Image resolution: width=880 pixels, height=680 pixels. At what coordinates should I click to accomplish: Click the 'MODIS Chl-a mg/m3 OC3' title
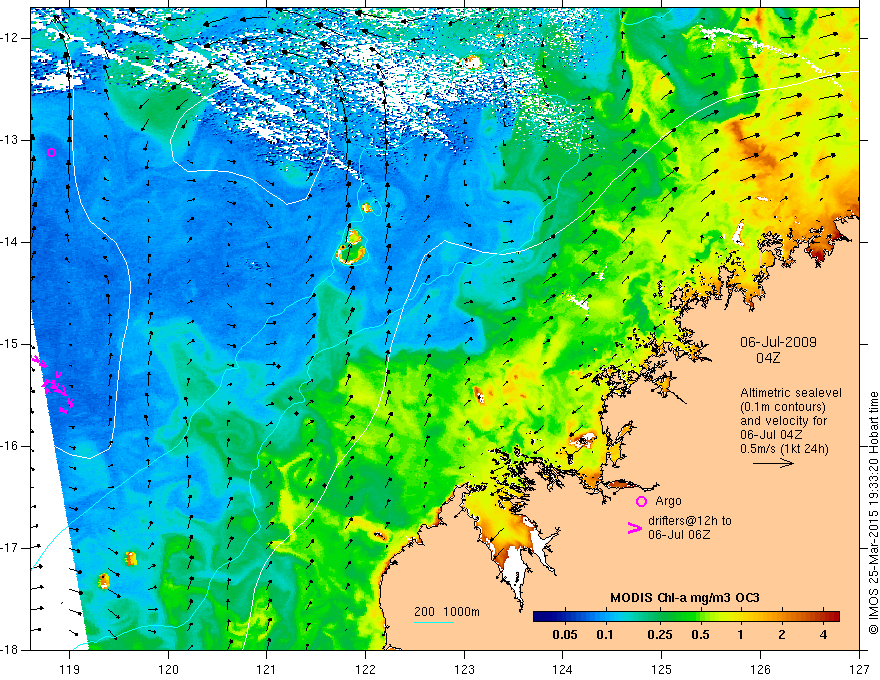(684, 598)
